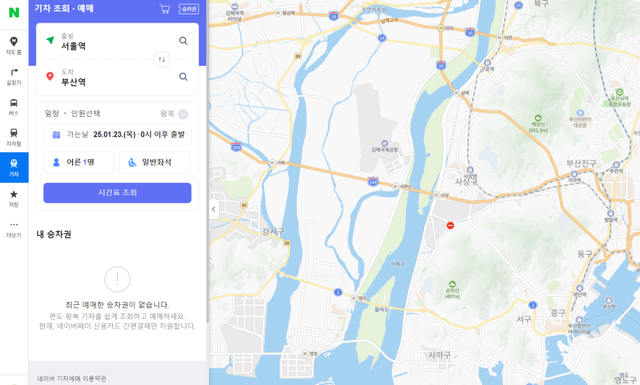Toggle round trip (왕복) checkbox
The height and width of the screenshot is (385, 640).
click(x=183, y=114)
